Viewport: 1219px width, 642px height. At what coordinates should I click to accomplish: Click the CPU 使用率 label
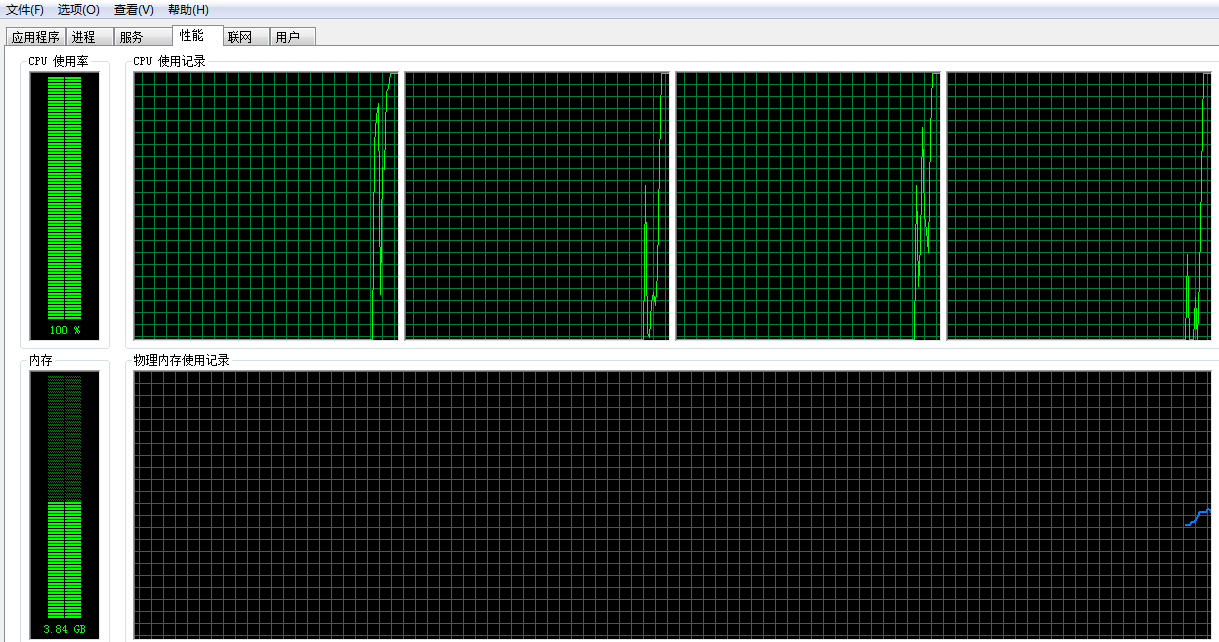click(58, 61)
